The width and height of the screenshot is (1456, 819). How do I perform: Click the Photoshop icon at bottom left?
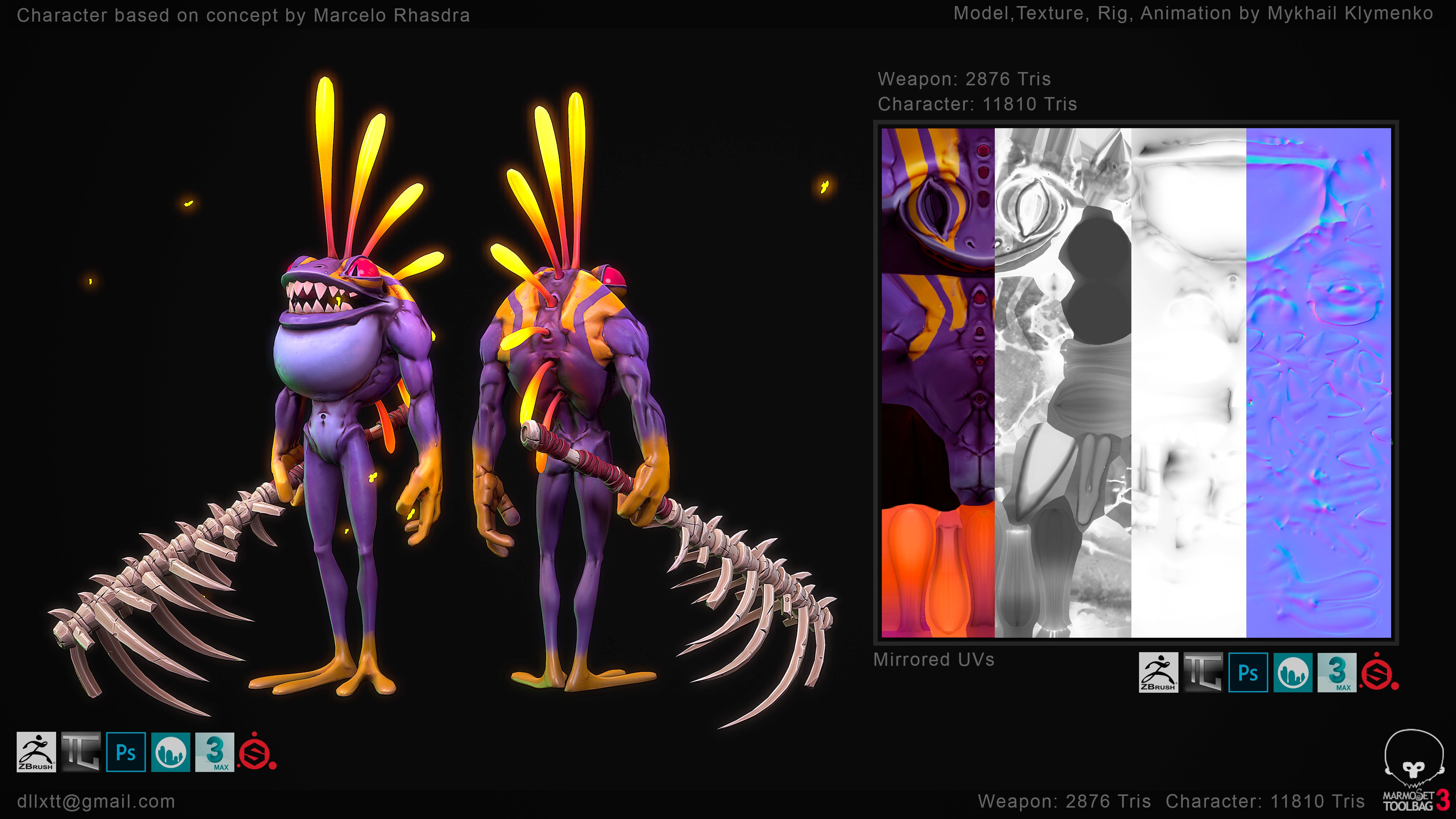pos(126,752)
